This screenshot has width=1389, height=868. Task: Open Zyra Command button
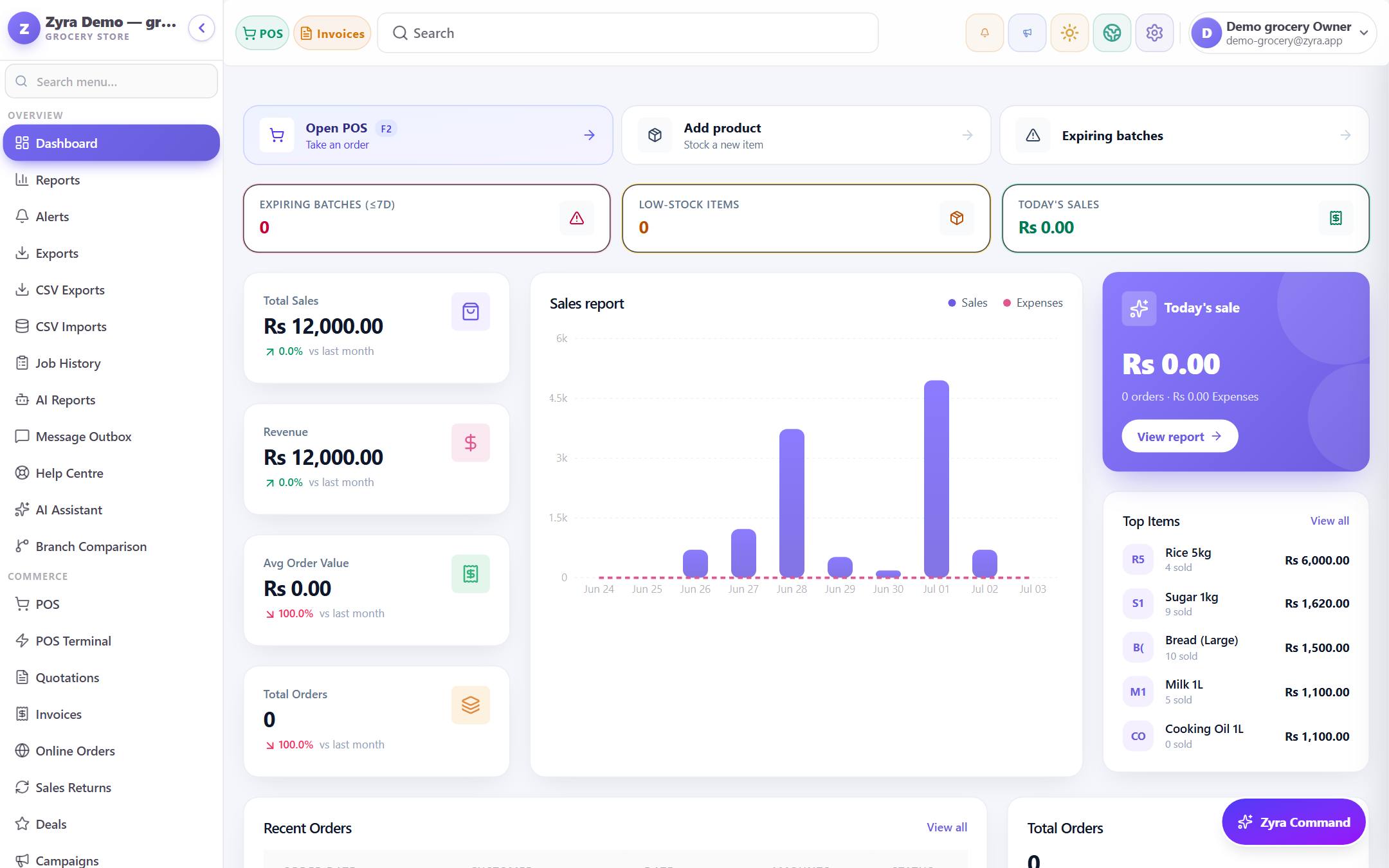[1293, 822]
